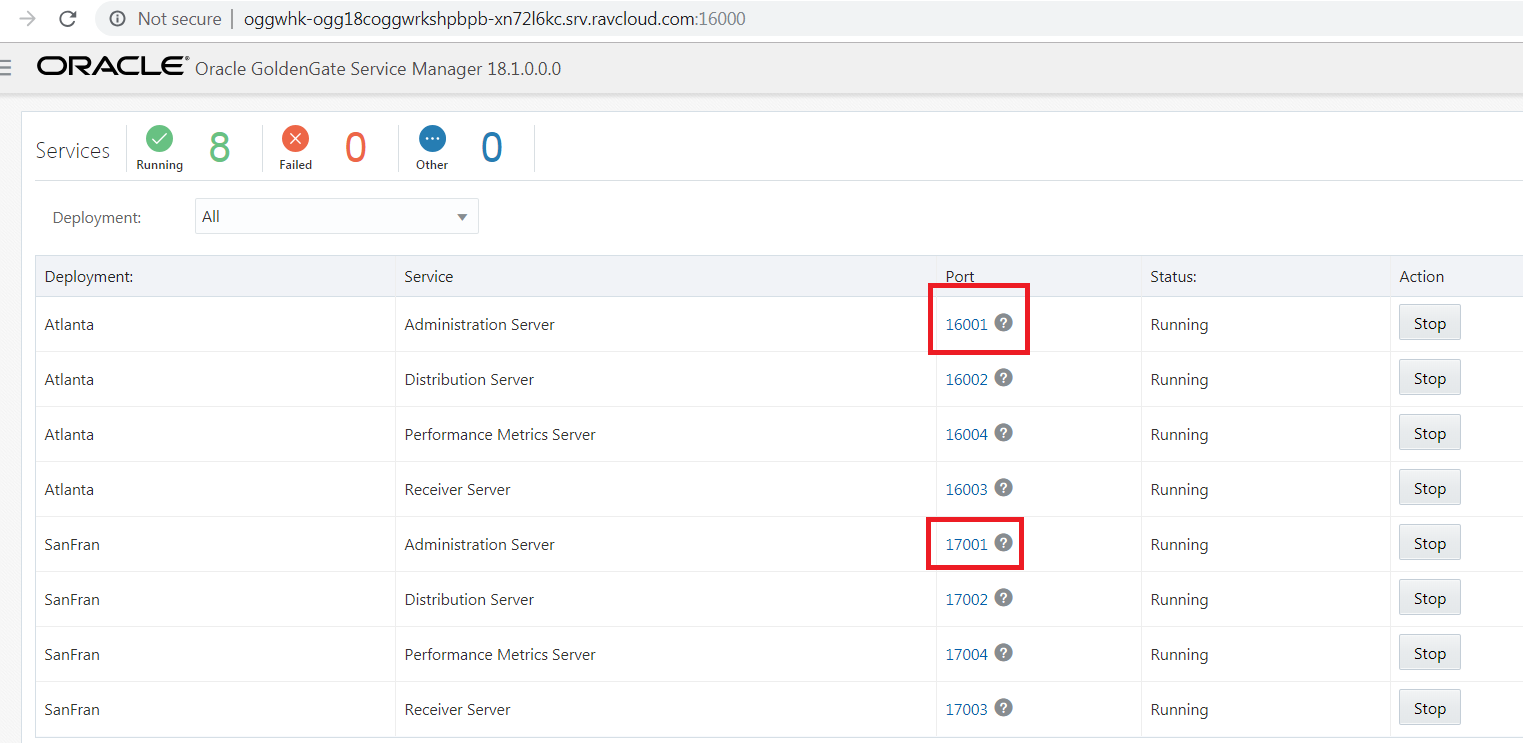Click the Oracle logo
The image size is (1523, 743).
113,67
